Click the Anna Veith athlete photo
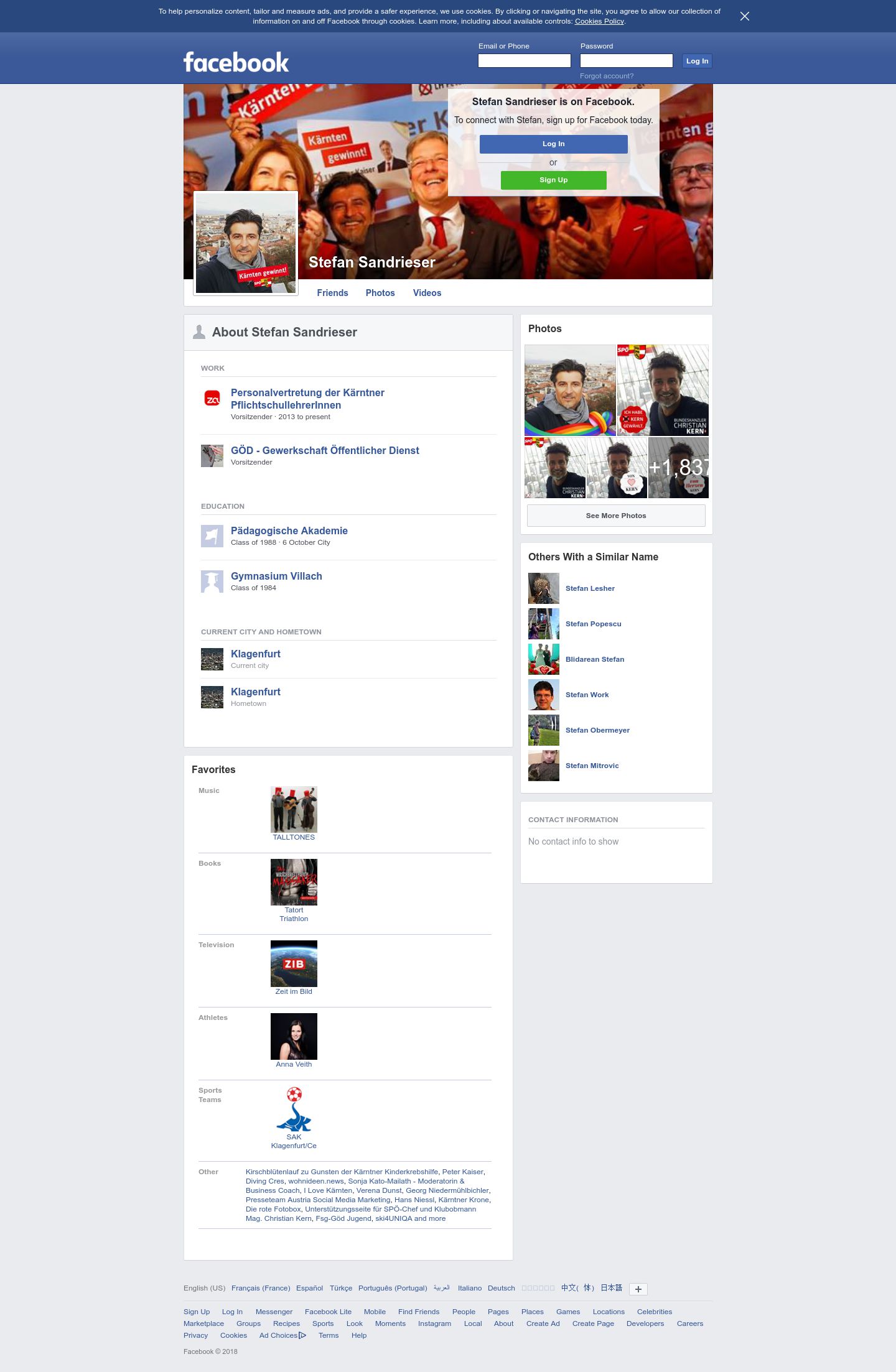 [x=294, y=1036]
